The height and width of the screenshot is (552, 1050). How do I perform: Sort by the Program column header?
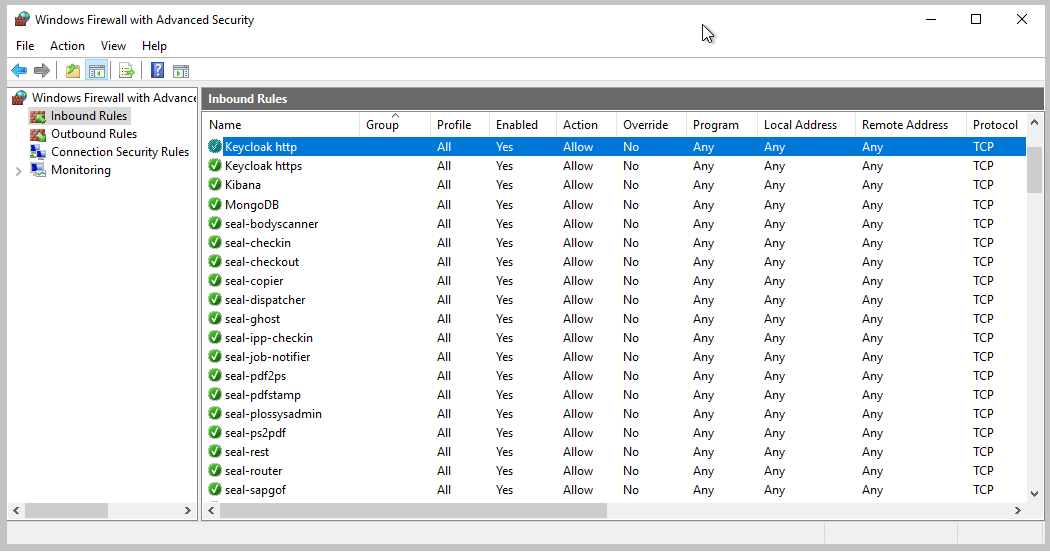[x=722, y=125]
